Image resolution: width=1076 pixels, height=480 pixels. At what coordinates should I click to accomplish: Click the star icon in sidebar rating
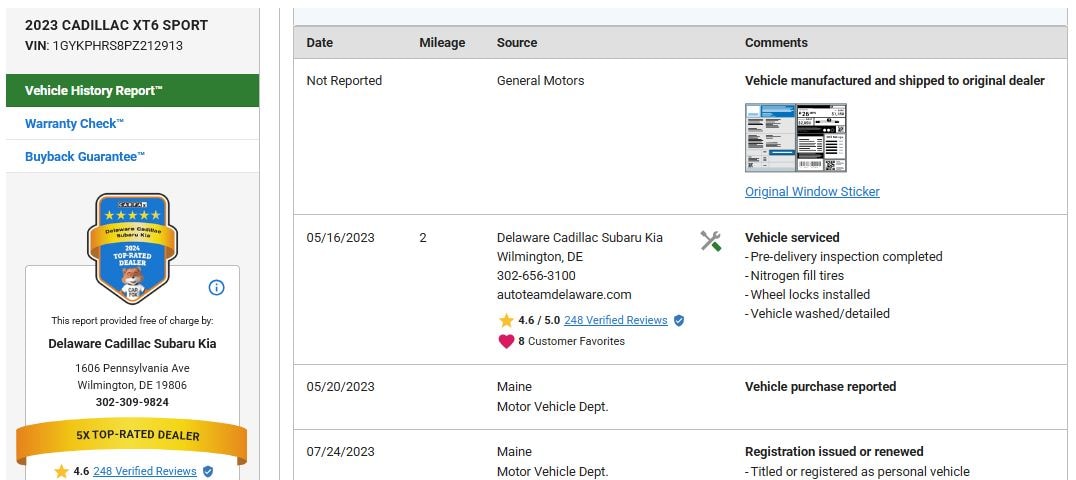click(x=62, y=471)
